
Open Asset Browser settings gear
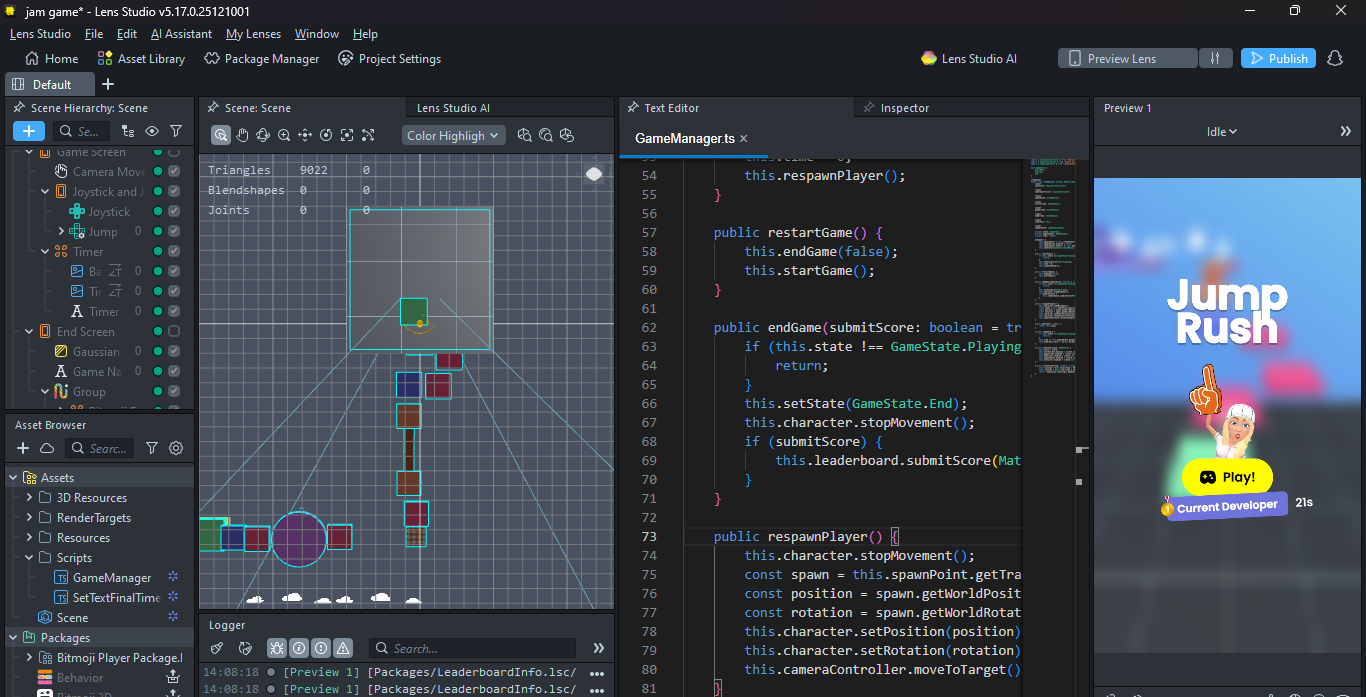(x=176, y=448)
